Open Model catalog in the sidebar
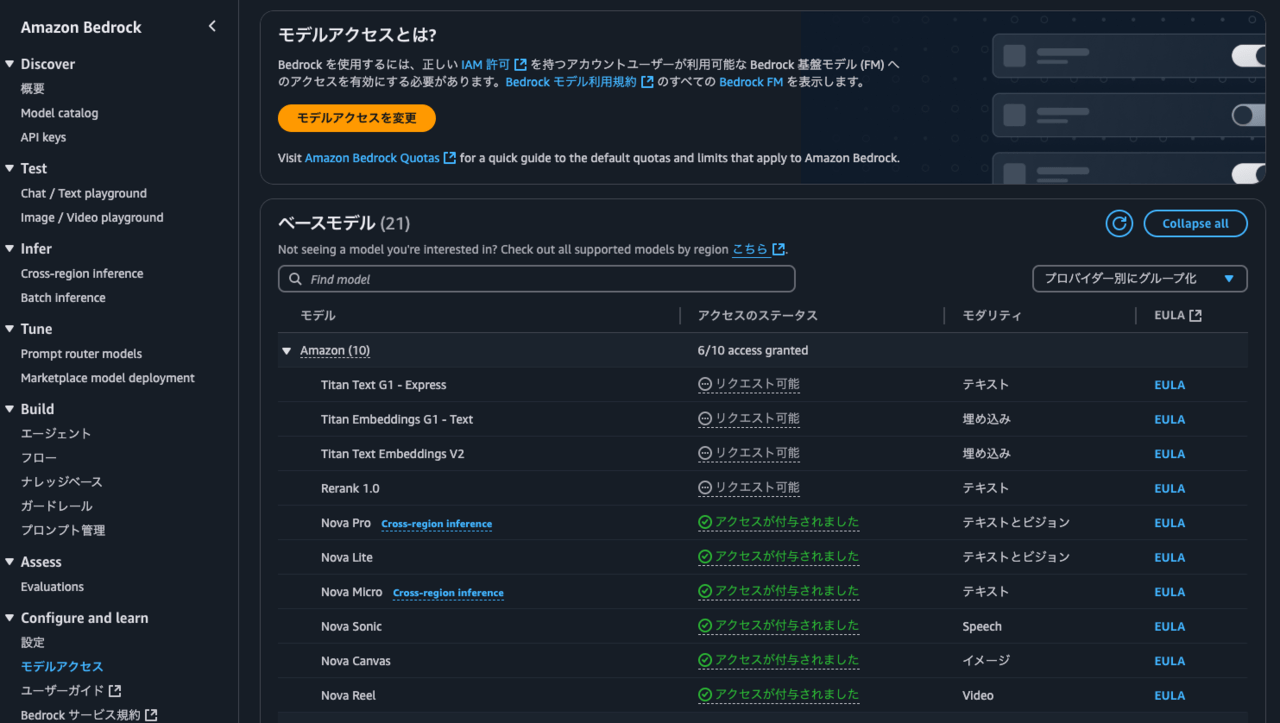The image size is (1280, 723). click(x=59, y=113)
